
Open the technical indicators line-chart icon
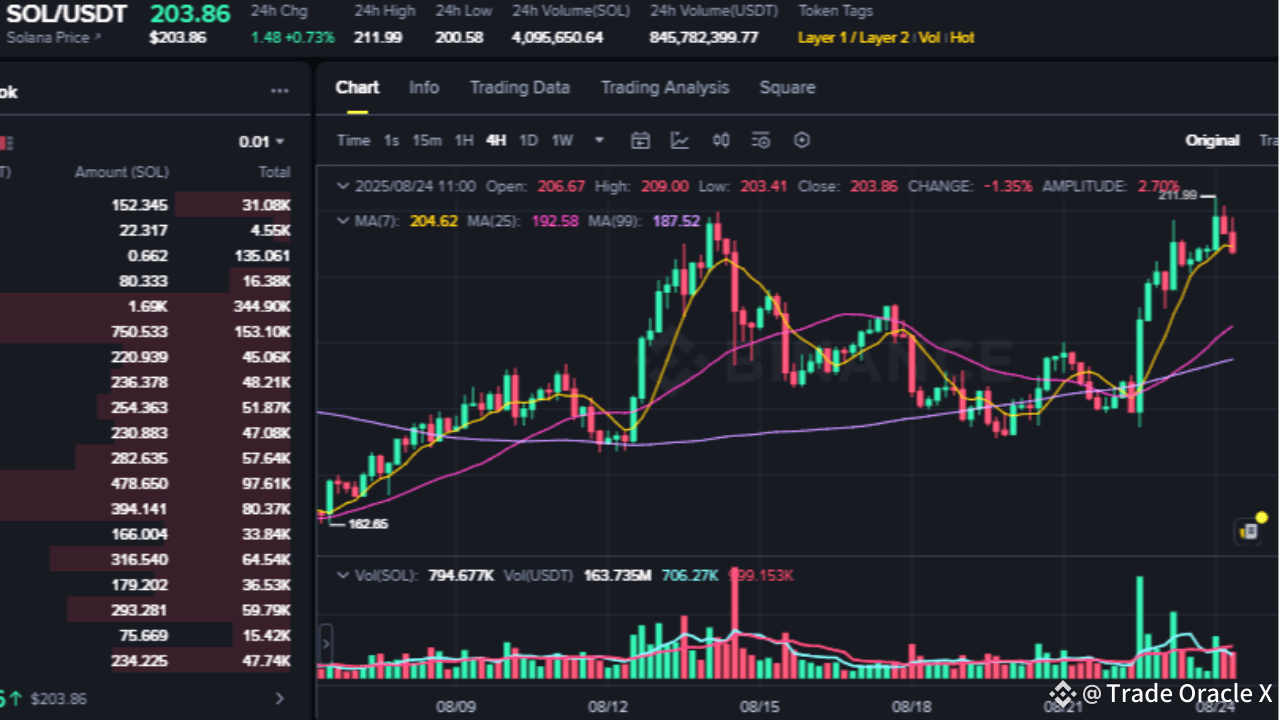680,140
